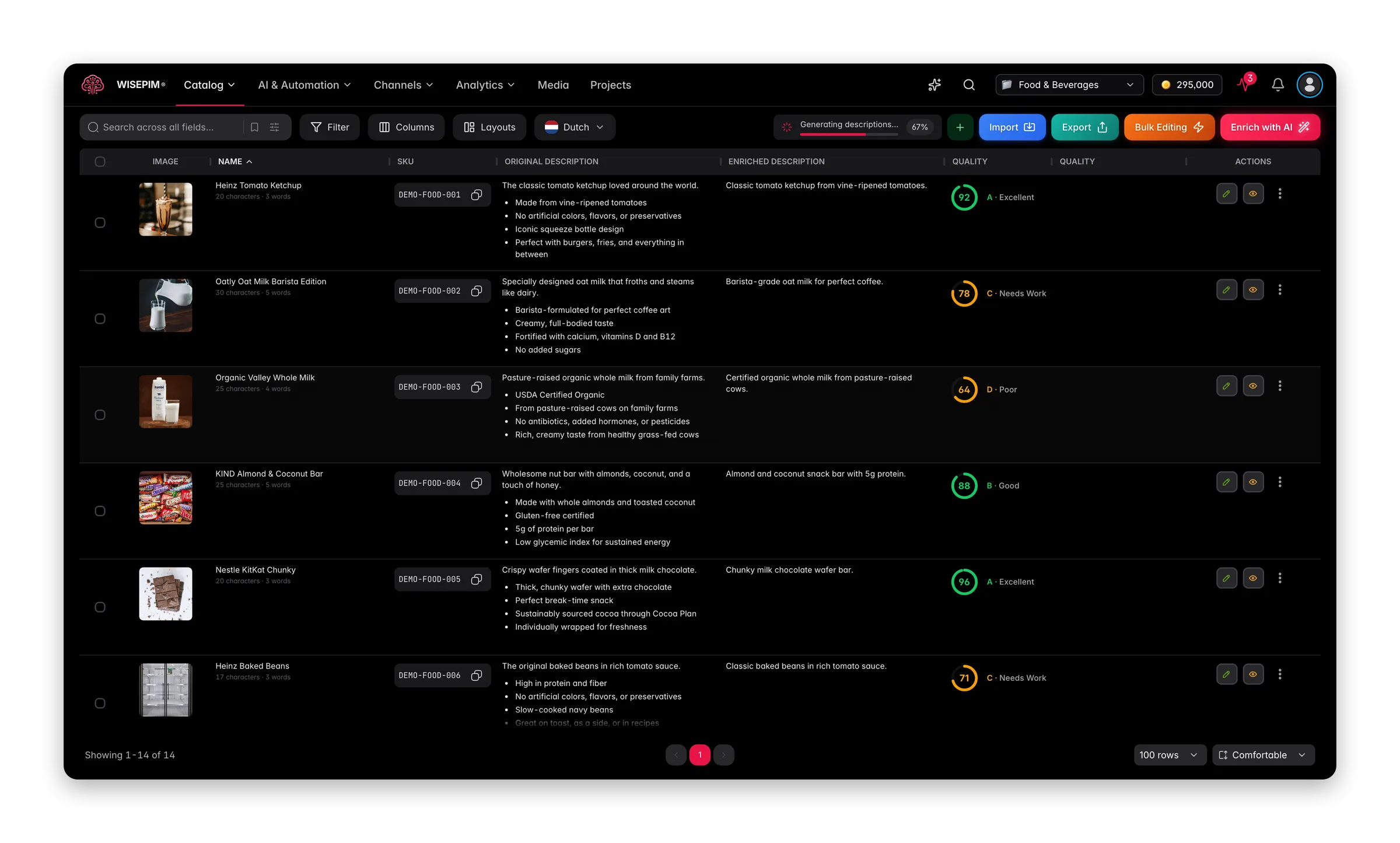Edit Organic Valley Whole Milk row

pos(1227,386)
